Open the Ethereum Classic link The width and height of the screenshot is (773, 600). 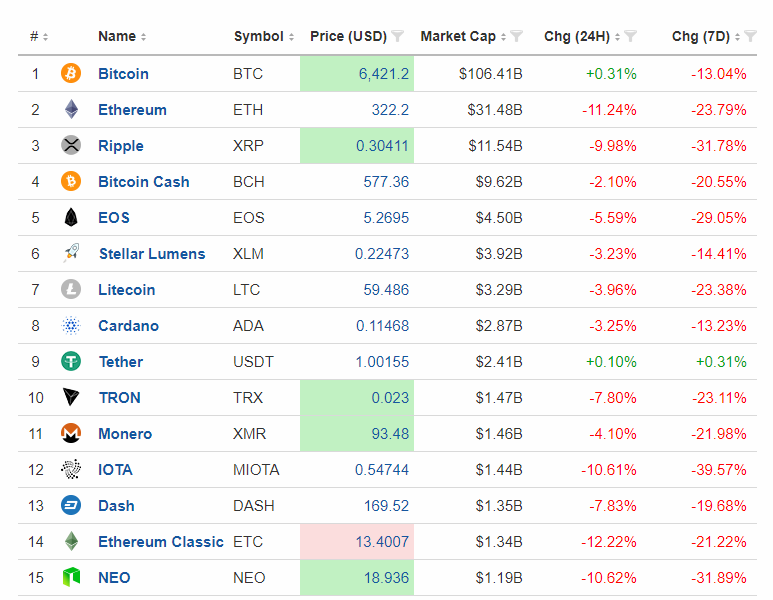click(160, 541)
